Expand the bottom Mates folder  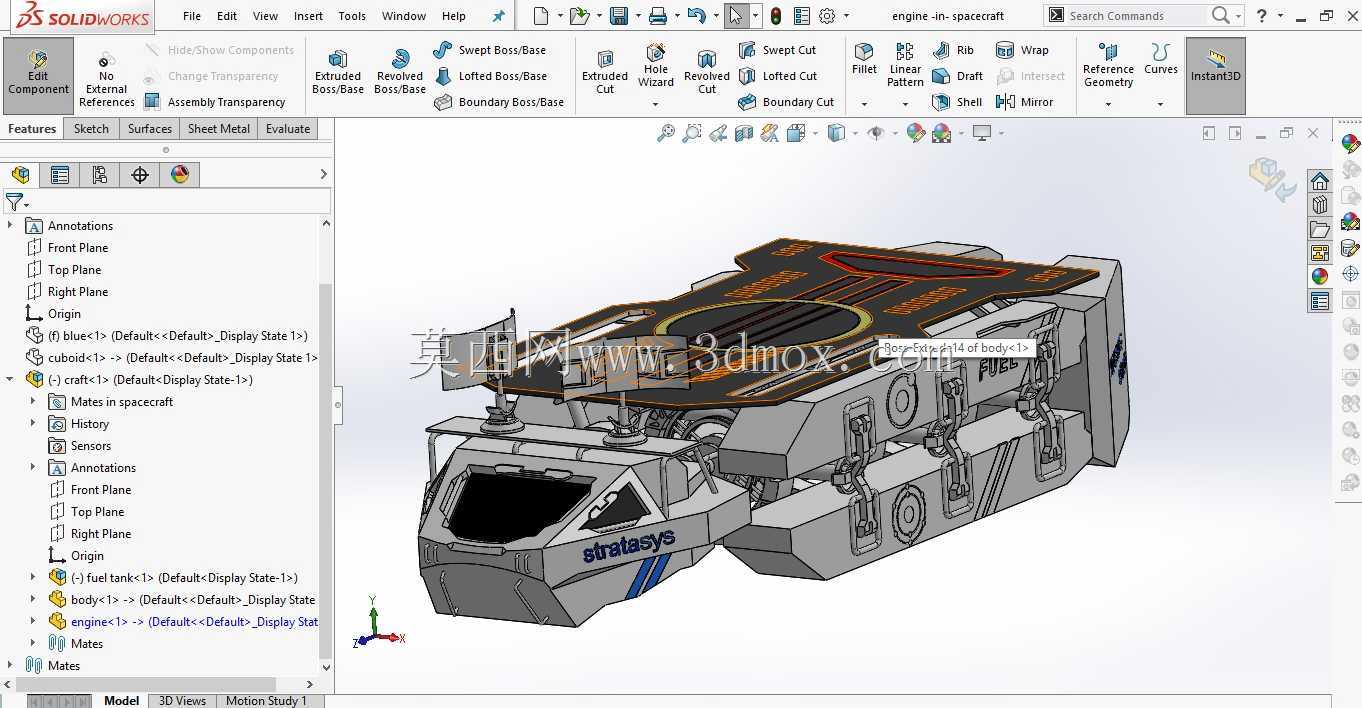(x=11, y=666)
